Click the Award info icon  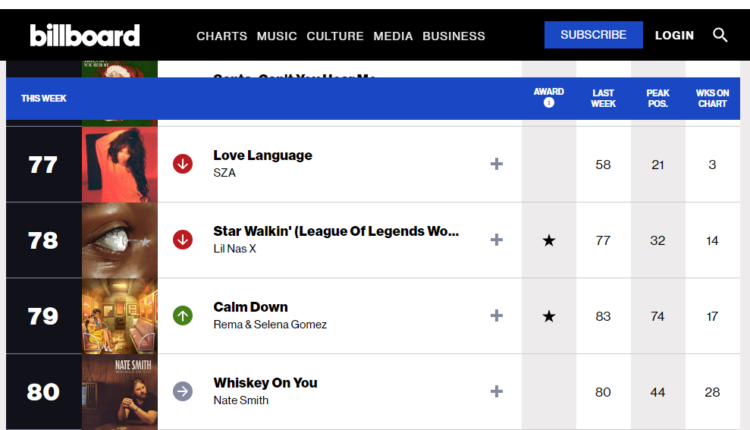(548, 103)
